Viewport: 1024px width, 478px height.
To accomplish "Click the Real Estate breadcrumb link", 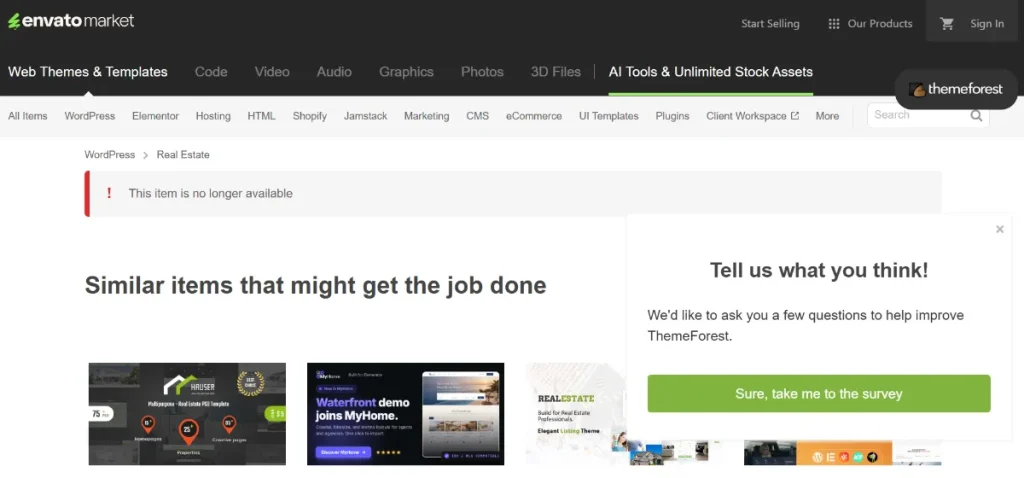I will 183,155.
